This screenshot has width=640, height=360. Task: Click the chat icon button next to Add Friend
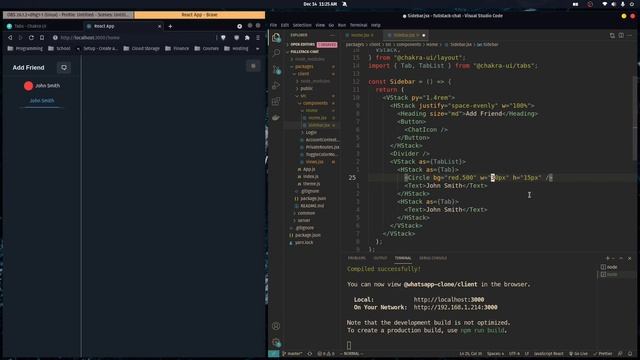[x=64, y=67]
